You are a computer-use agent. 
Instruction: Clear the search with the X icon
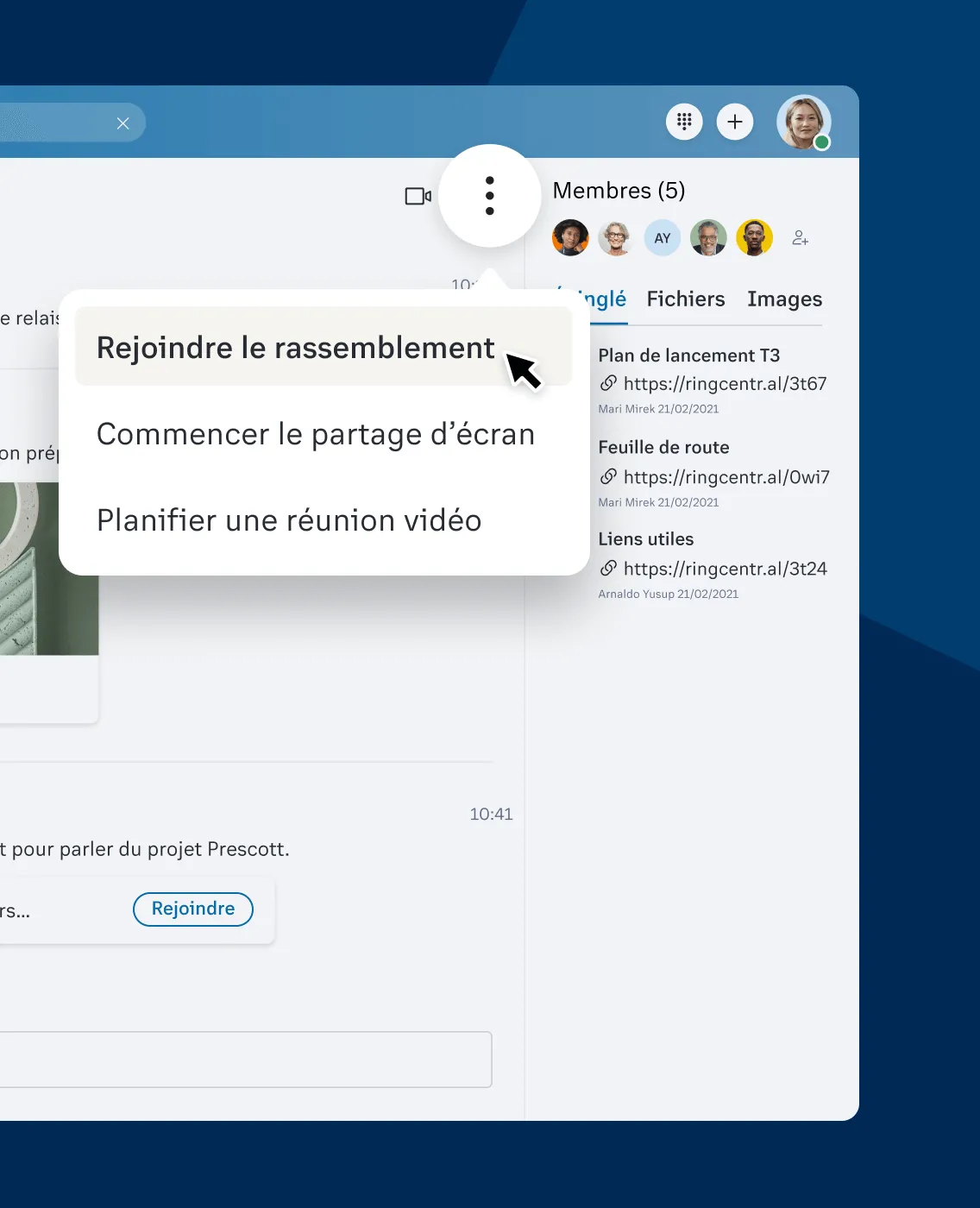(123, 123)
